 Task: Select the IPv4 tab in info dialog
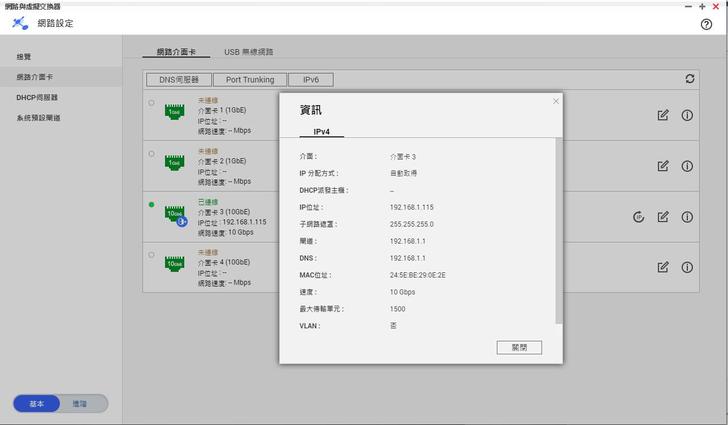322,132
